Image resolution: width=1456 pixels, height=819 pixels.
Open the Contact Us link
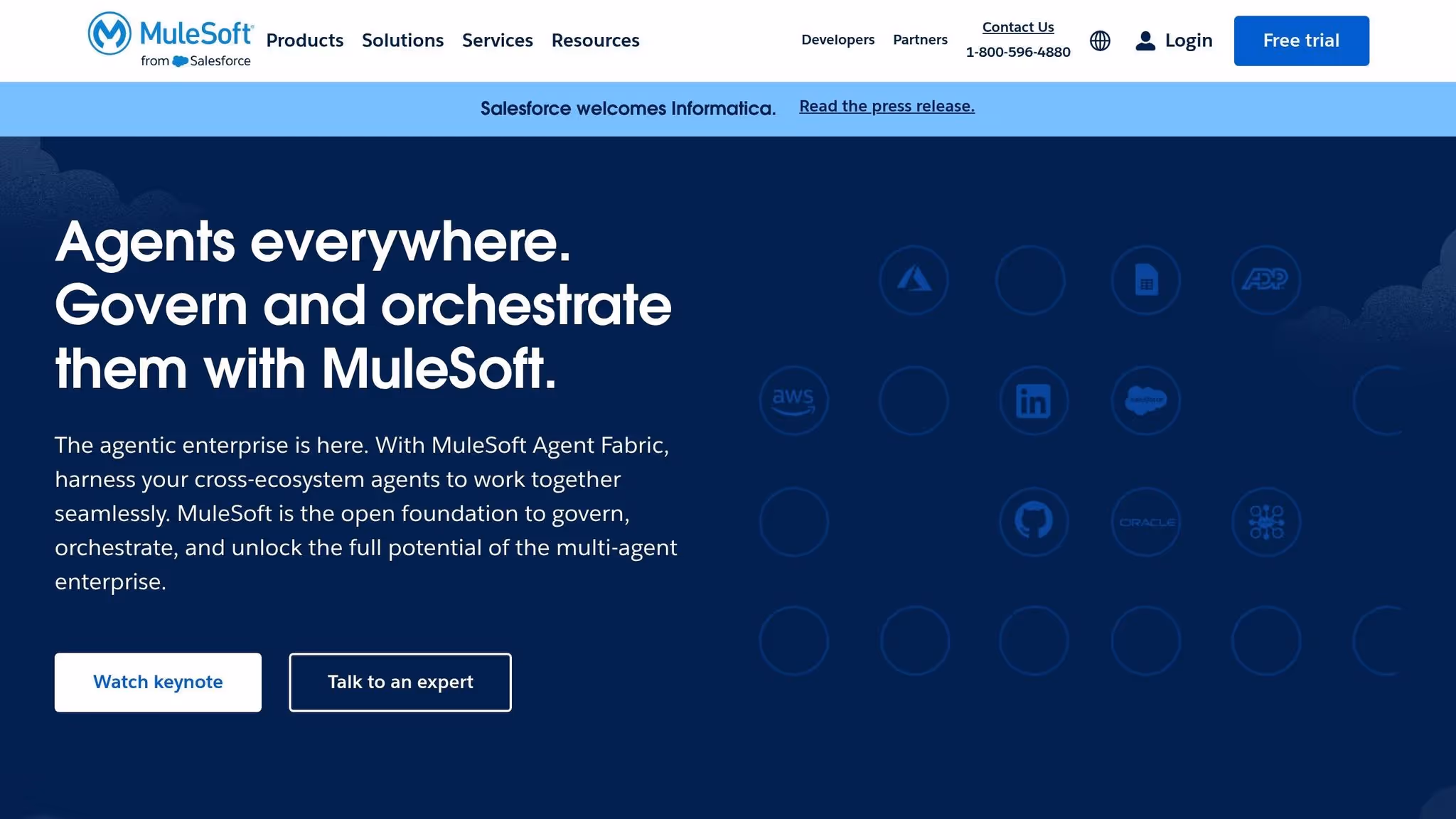coord(1017,27)
